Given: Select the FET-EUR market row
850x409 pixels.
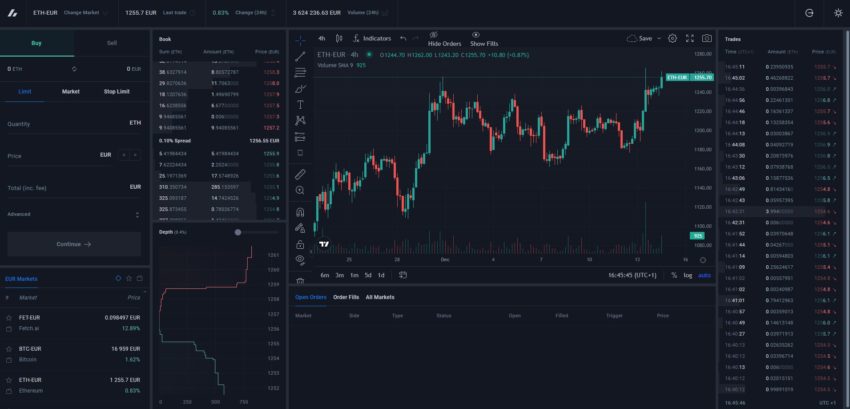Looking at the screenshot, I should pyautogui.click(x=74, y=323).
